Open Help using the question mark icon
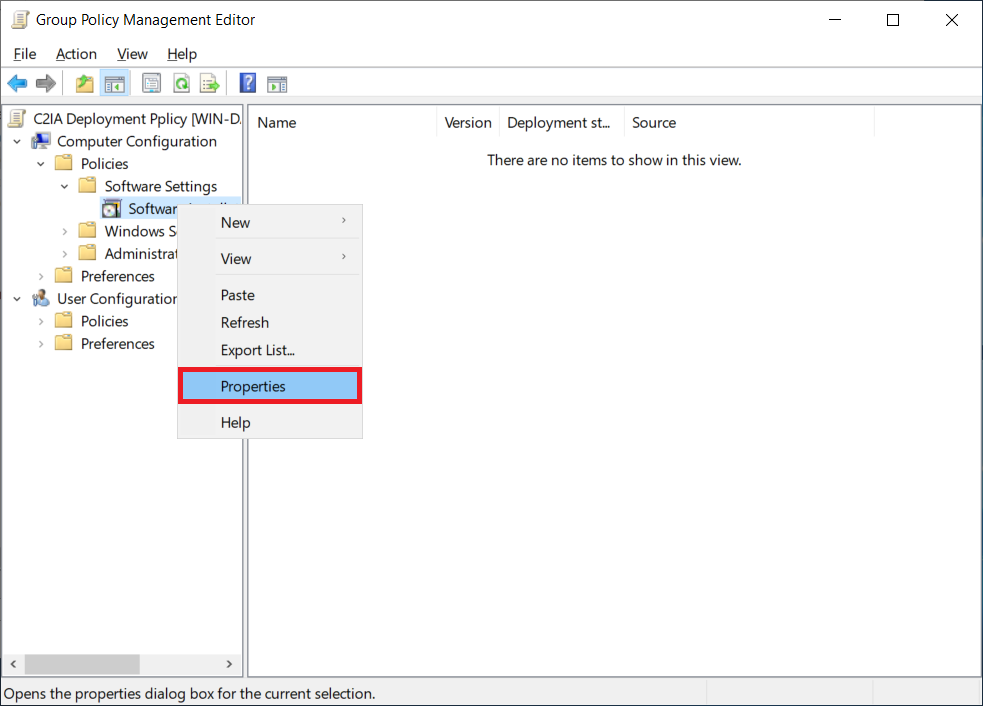Image resolution: width=983 pixels, height=706 pixels. pyautogui.click(x=247, y=83)
